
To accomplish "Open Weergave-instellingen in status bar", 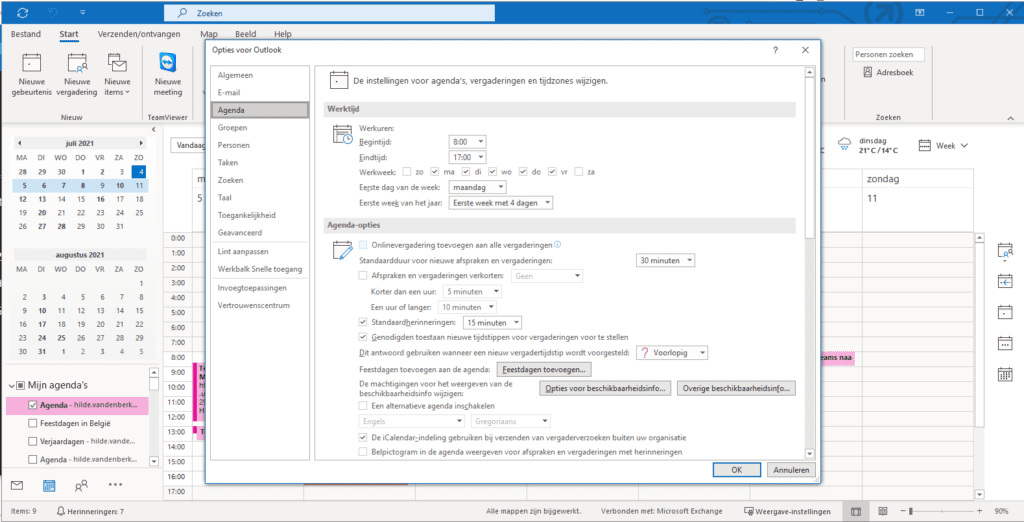I will pyautogui.click(x=787, y=511).
